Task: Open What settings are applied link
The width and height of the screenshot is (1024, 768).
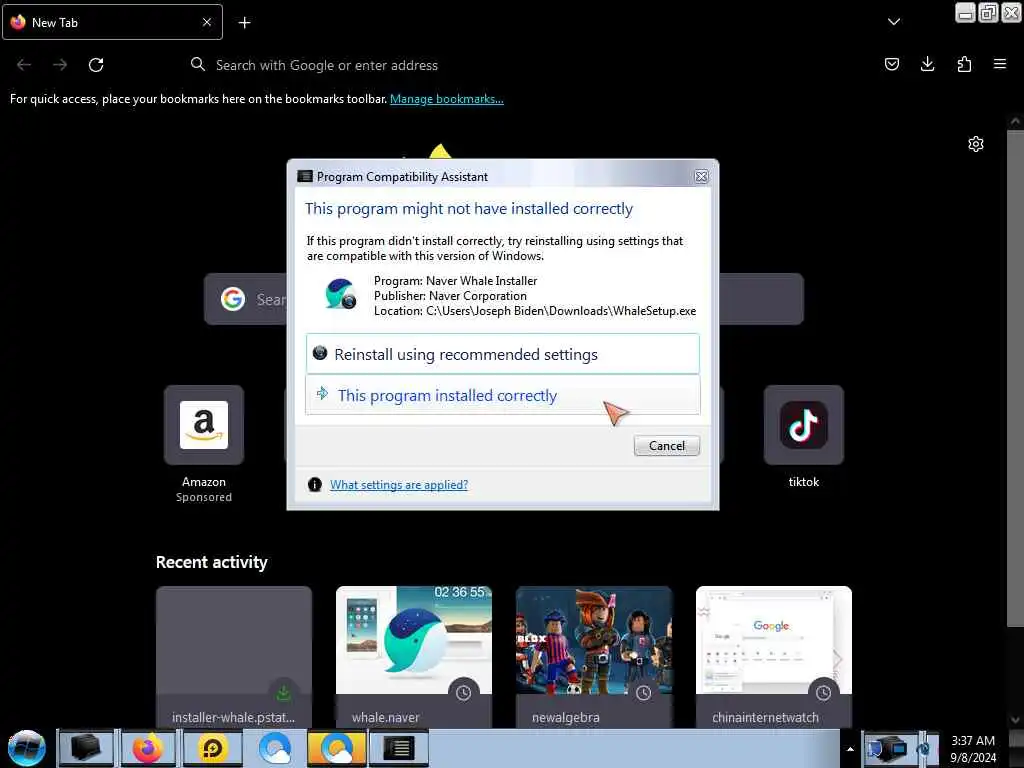Action: [398, 485]
